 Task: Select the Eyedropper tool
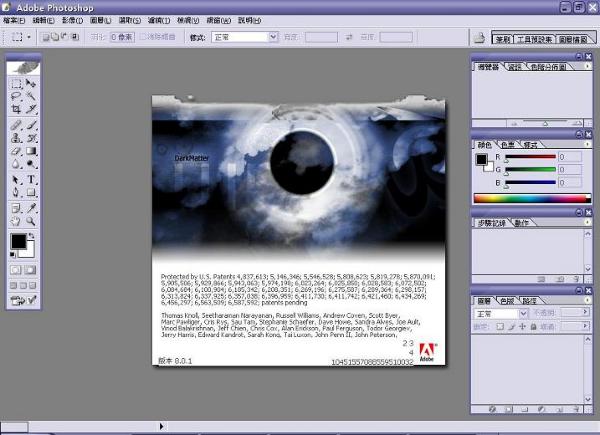tap(31, 208)
